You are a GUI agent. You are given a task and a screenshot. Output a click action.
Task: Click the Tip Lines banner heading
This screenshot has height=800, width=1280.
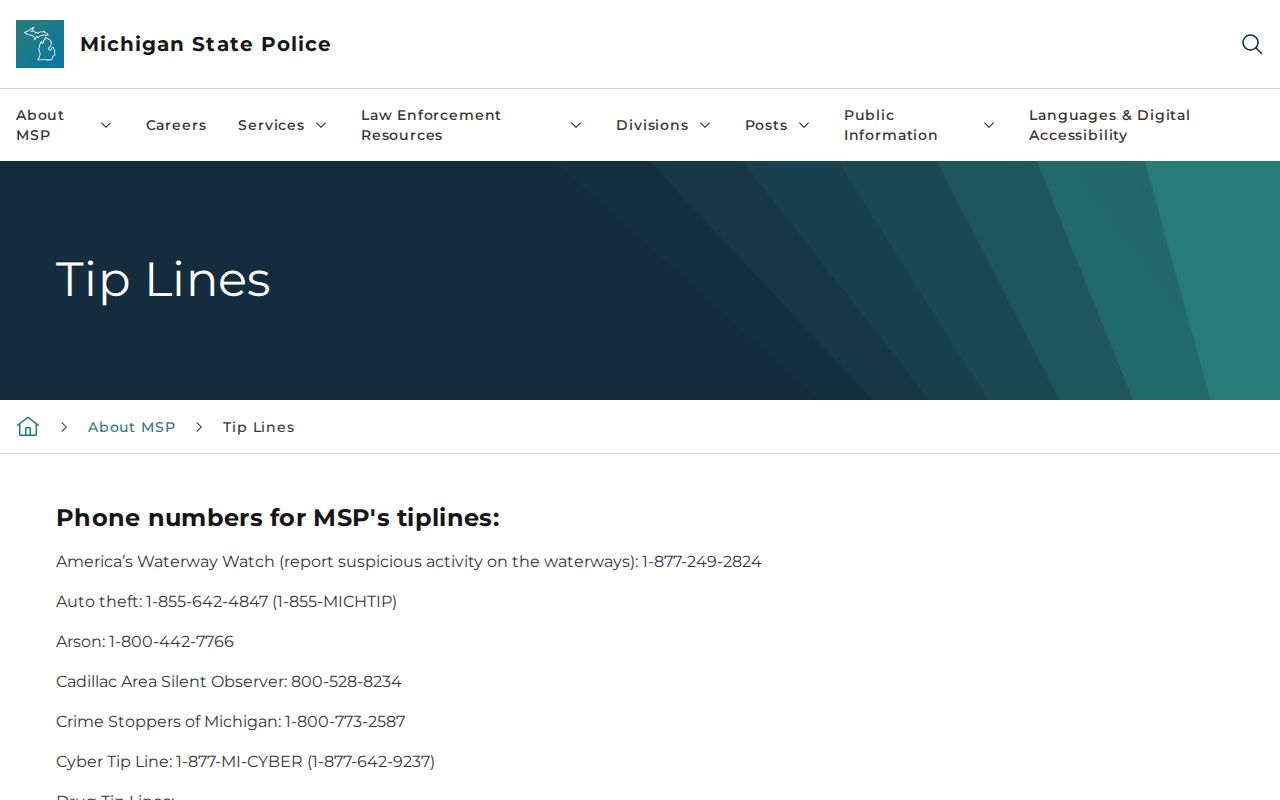click(x=163, y=280)
